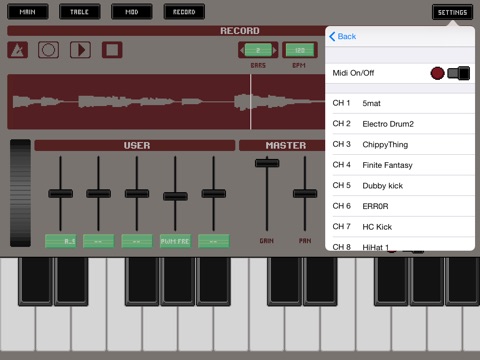
Task: Open the SETTINGS menu
Action: (452, 12)
